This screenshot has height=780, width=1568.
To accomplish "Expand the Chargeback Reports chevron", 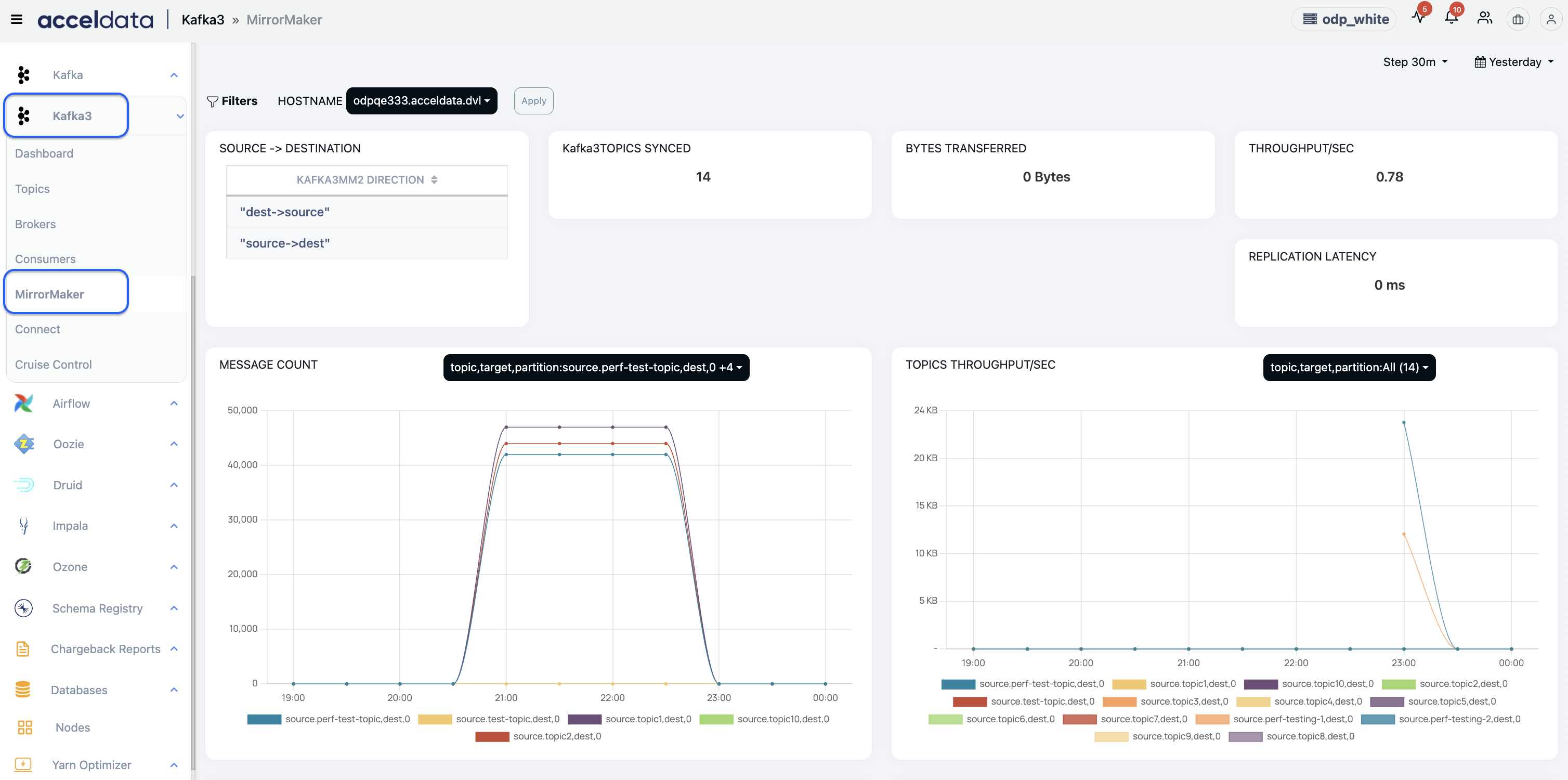I will (174, 648).
